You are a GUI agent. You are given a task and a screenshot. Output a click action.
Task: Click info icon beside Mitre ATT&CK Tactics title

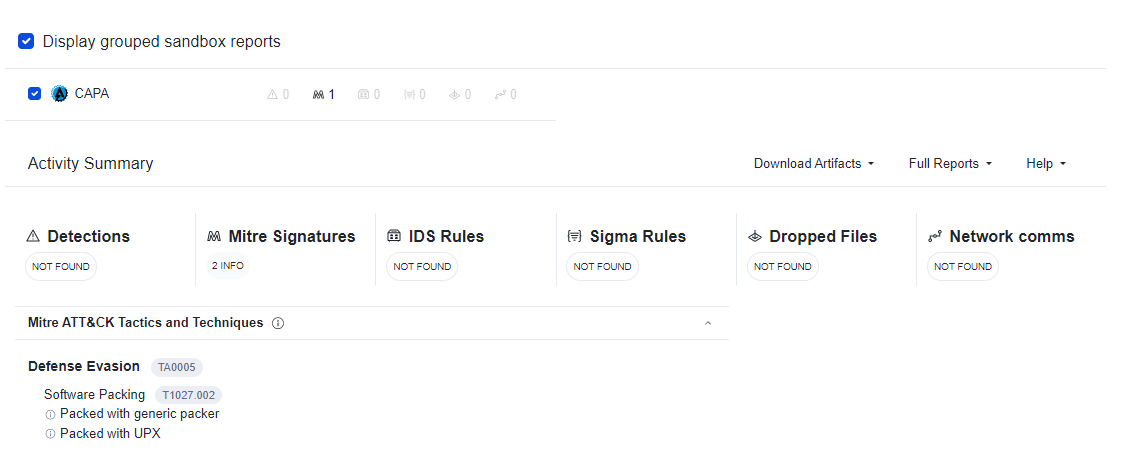(x=278, y=323)
